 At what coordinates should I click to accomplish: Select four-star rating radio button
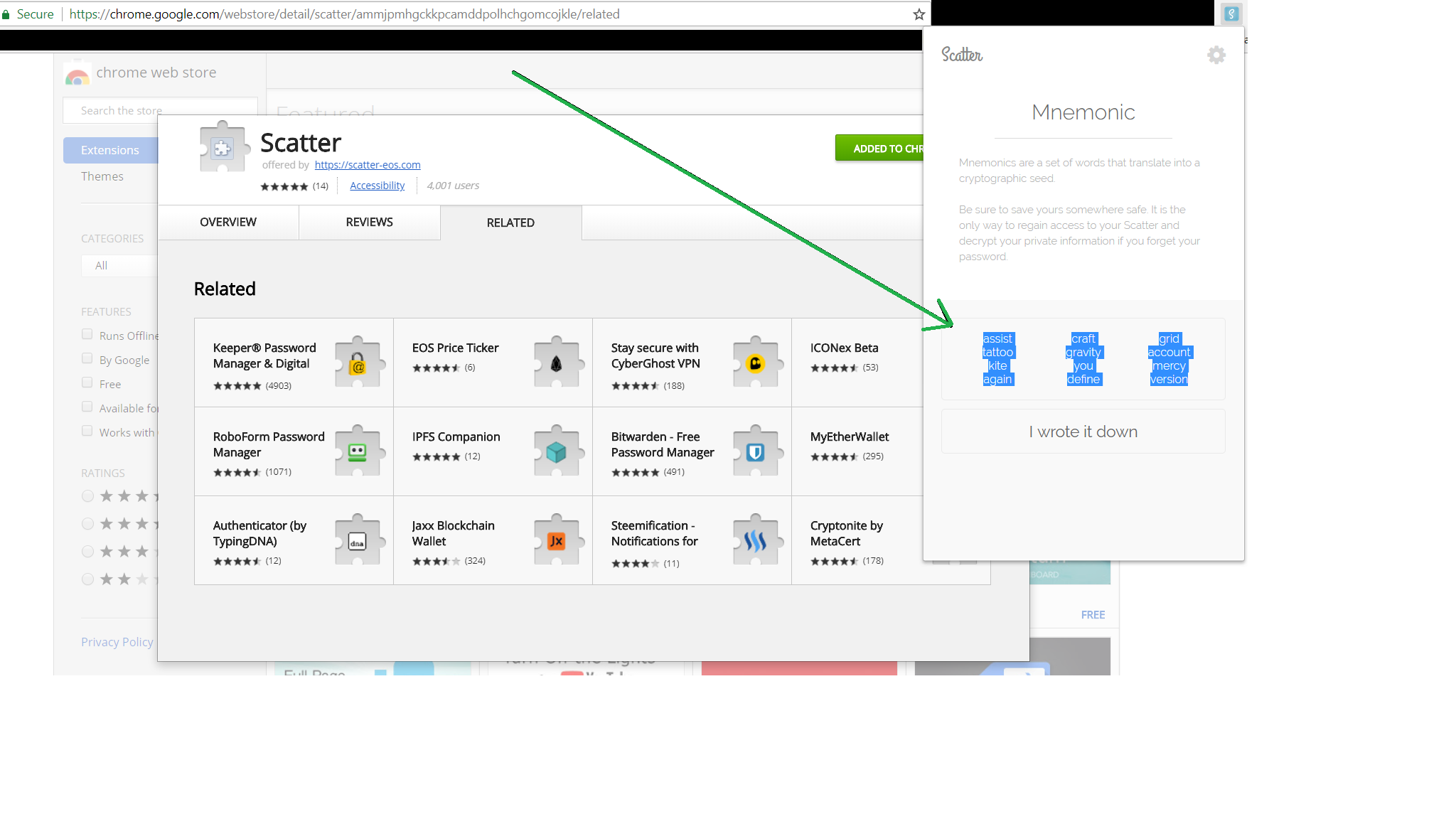click(x=87, y=524)
